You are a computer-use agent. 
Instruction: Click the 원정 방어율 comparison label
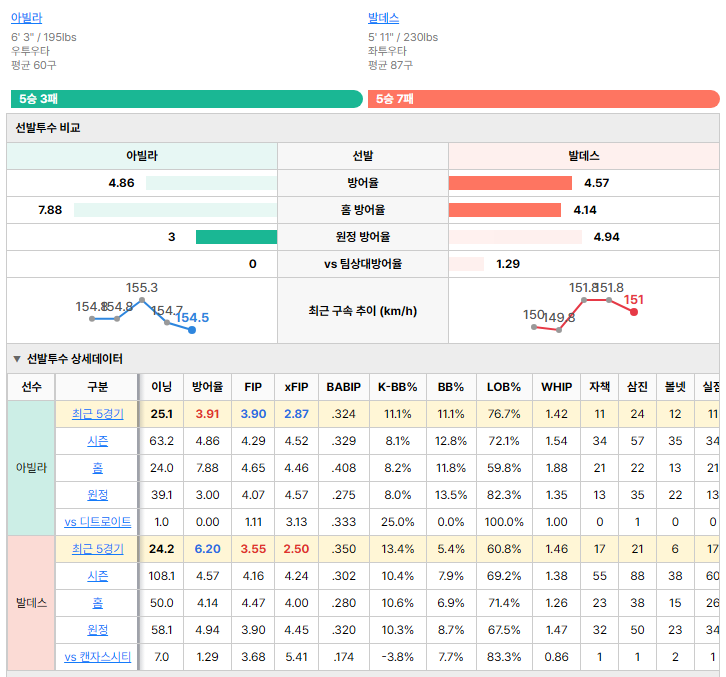(x=363, y=237)
